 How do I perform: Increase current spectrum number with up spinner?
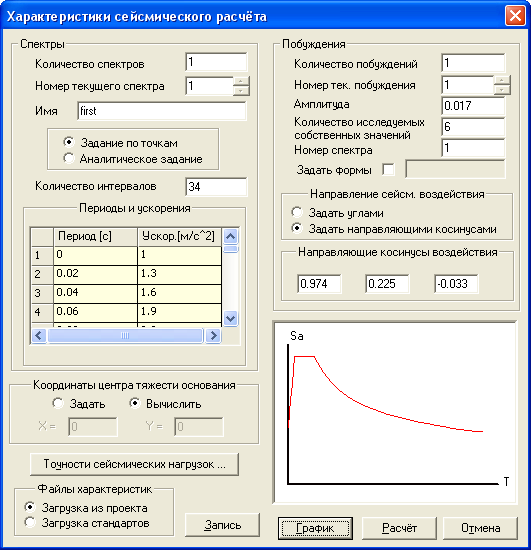click(241, 81)
